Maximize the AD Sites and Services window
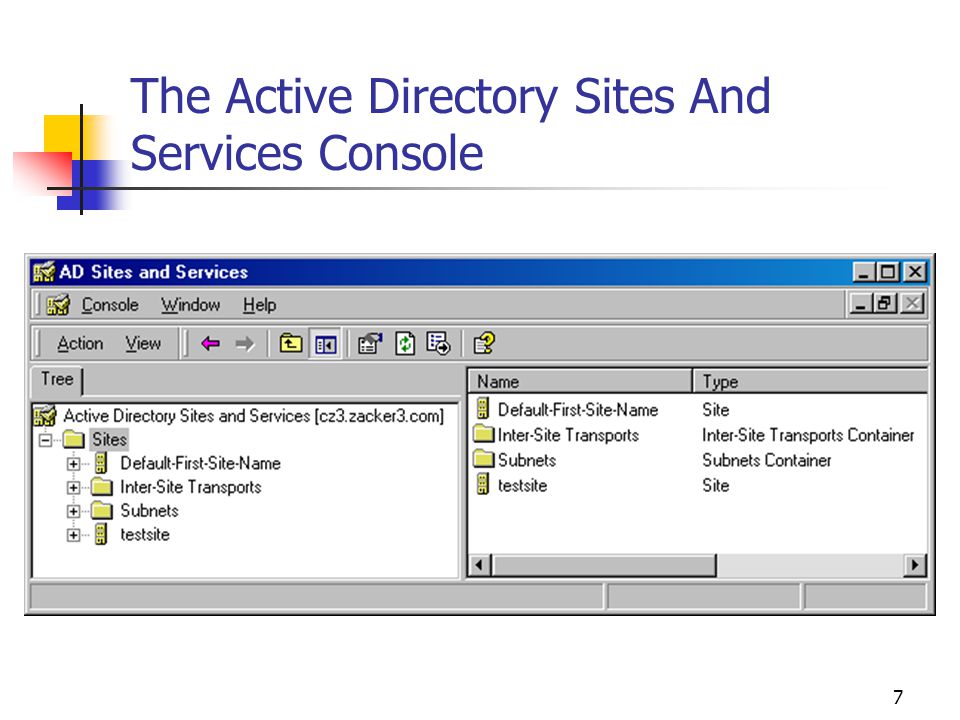Image resolution: width=960 pixels, height=720 pixels. pos(888,272)
